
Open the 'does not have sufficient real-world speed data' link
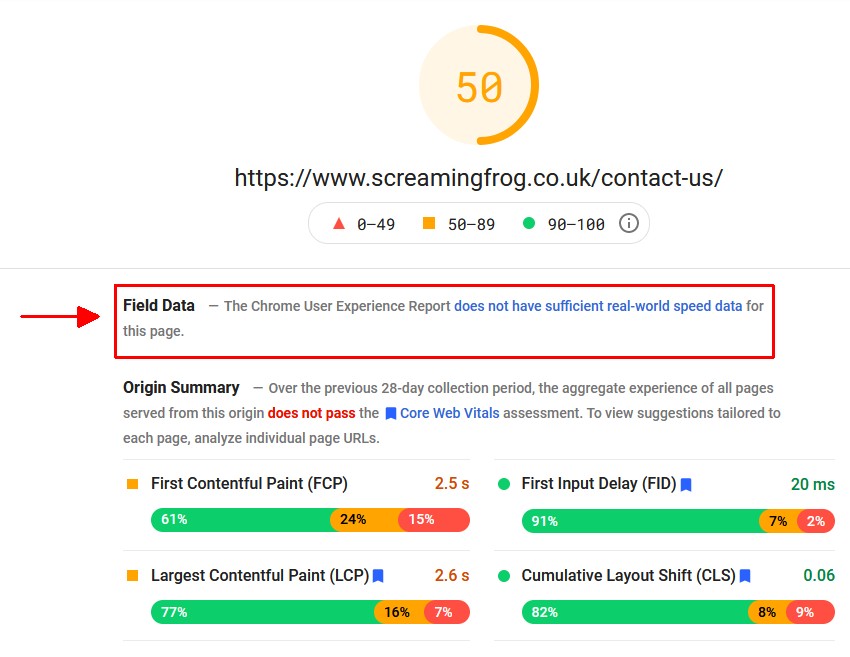coord(598,306)
